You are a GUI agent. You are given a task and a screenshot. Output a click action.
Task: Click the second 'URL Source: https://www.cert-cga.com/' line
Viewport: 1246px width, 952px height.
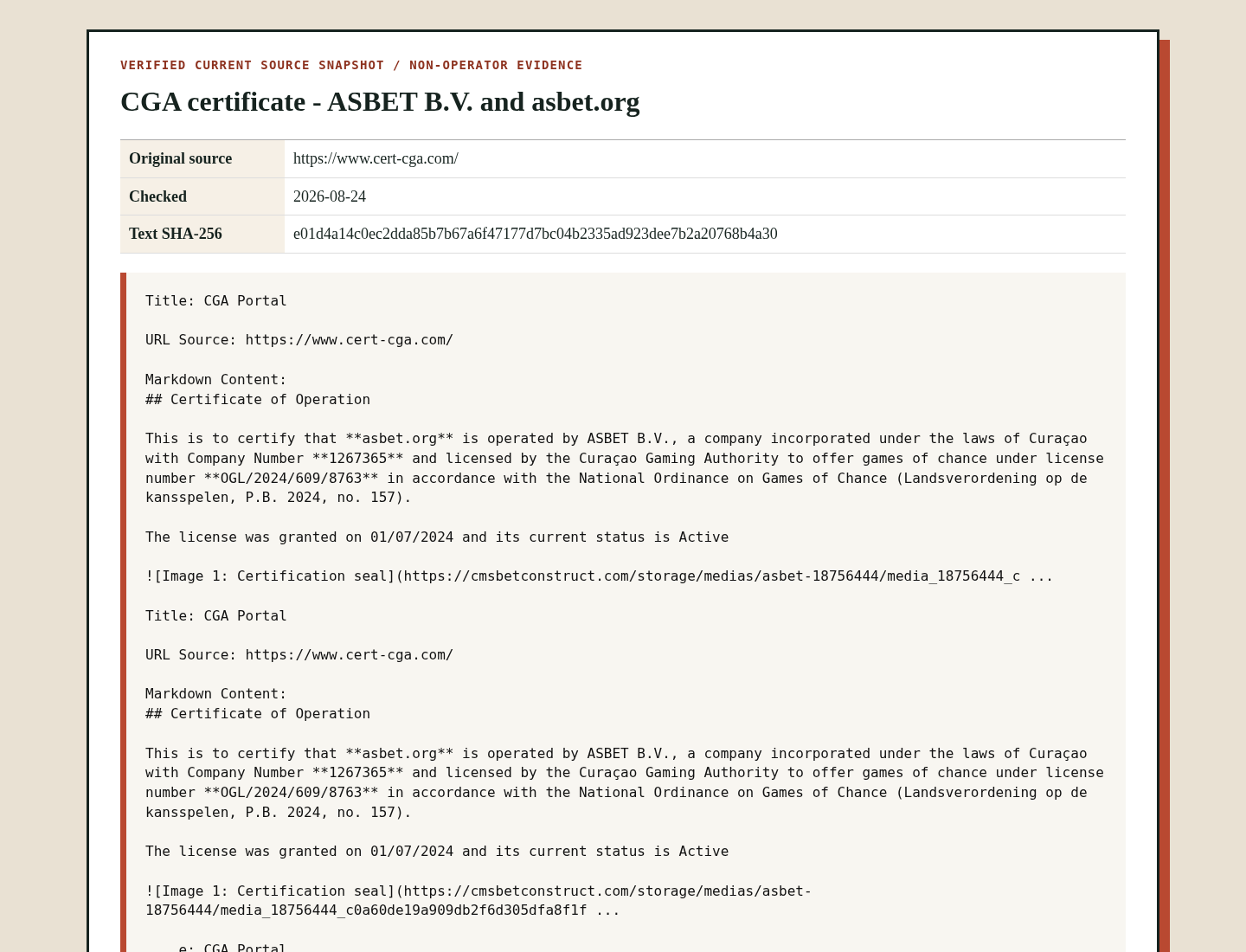tap(299, 655)
